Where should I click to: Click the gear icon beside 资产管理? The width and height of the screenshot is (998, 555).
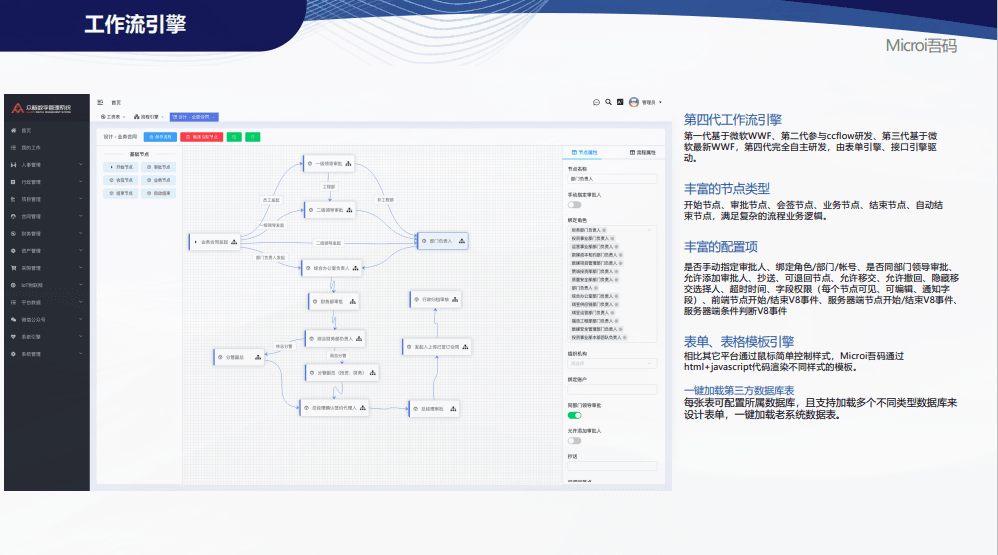coord(13,251)
